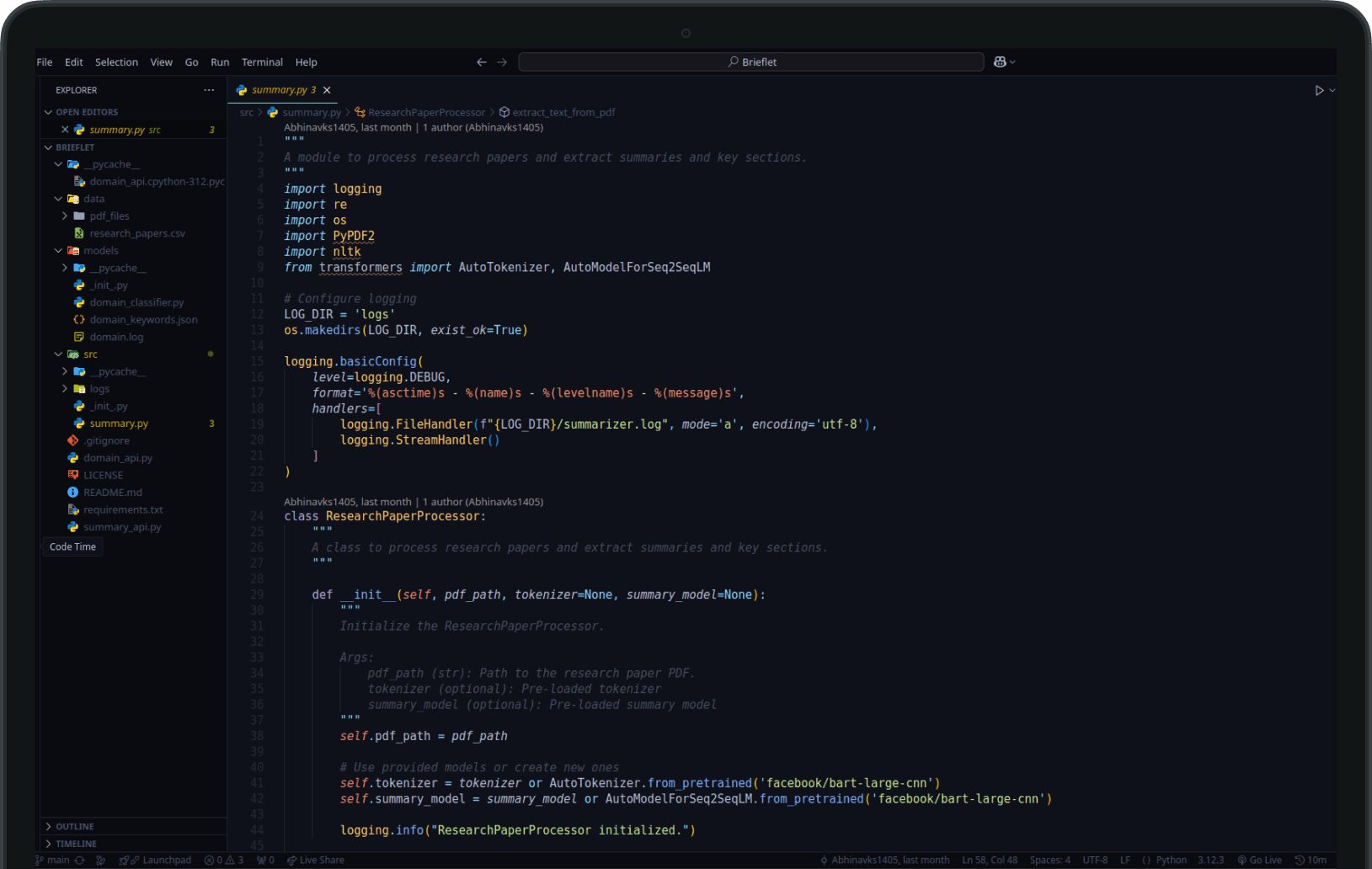Click the Code Time button
Viewport: 1372px width, 869px height.
[x=72, y=546]
